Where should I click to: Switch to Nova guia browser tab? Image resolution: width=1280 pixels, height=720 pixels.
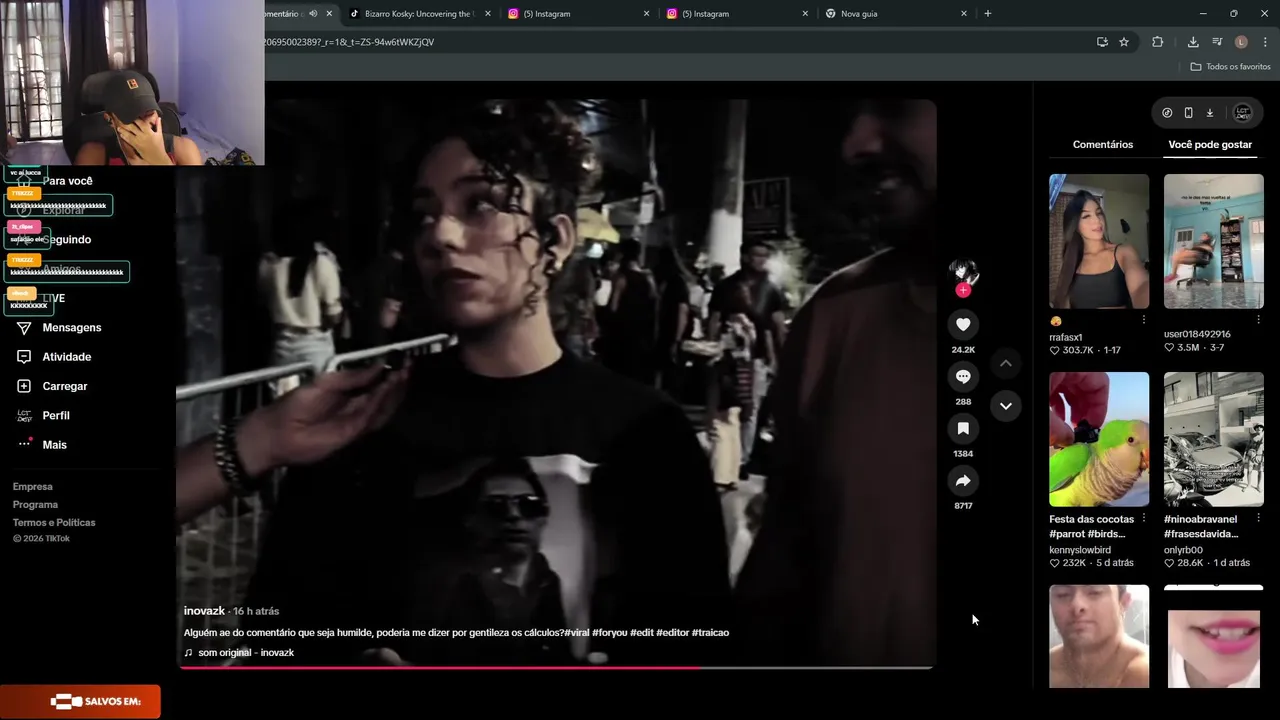pos(895,14)
